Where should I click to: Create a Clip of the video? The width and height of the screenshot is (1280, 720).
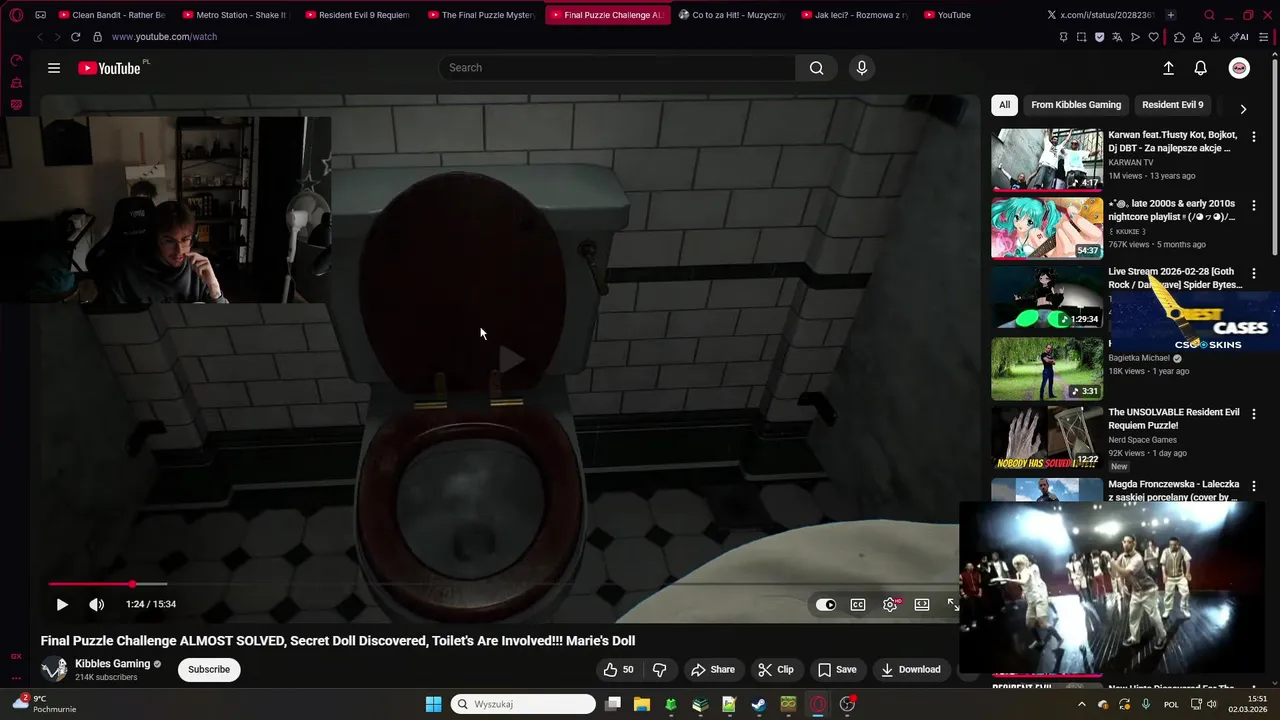[775, 669]
